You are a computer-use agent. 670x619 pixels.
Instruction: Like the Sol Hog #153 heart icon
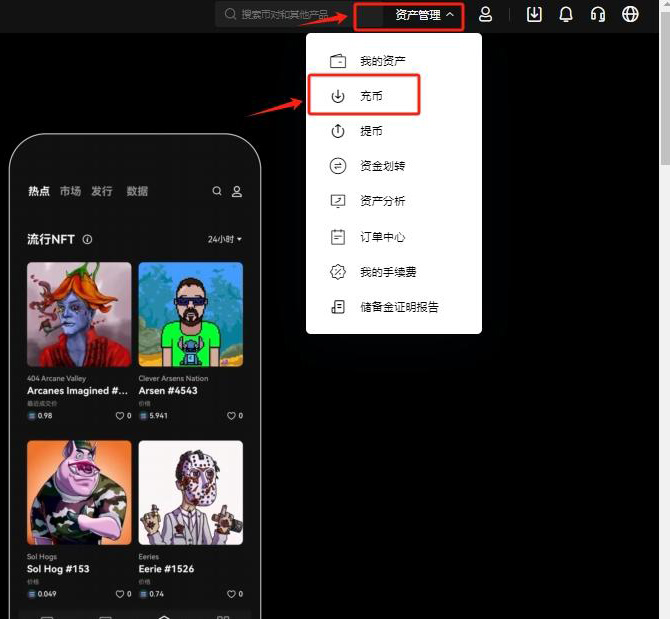(x=120, y=594)
